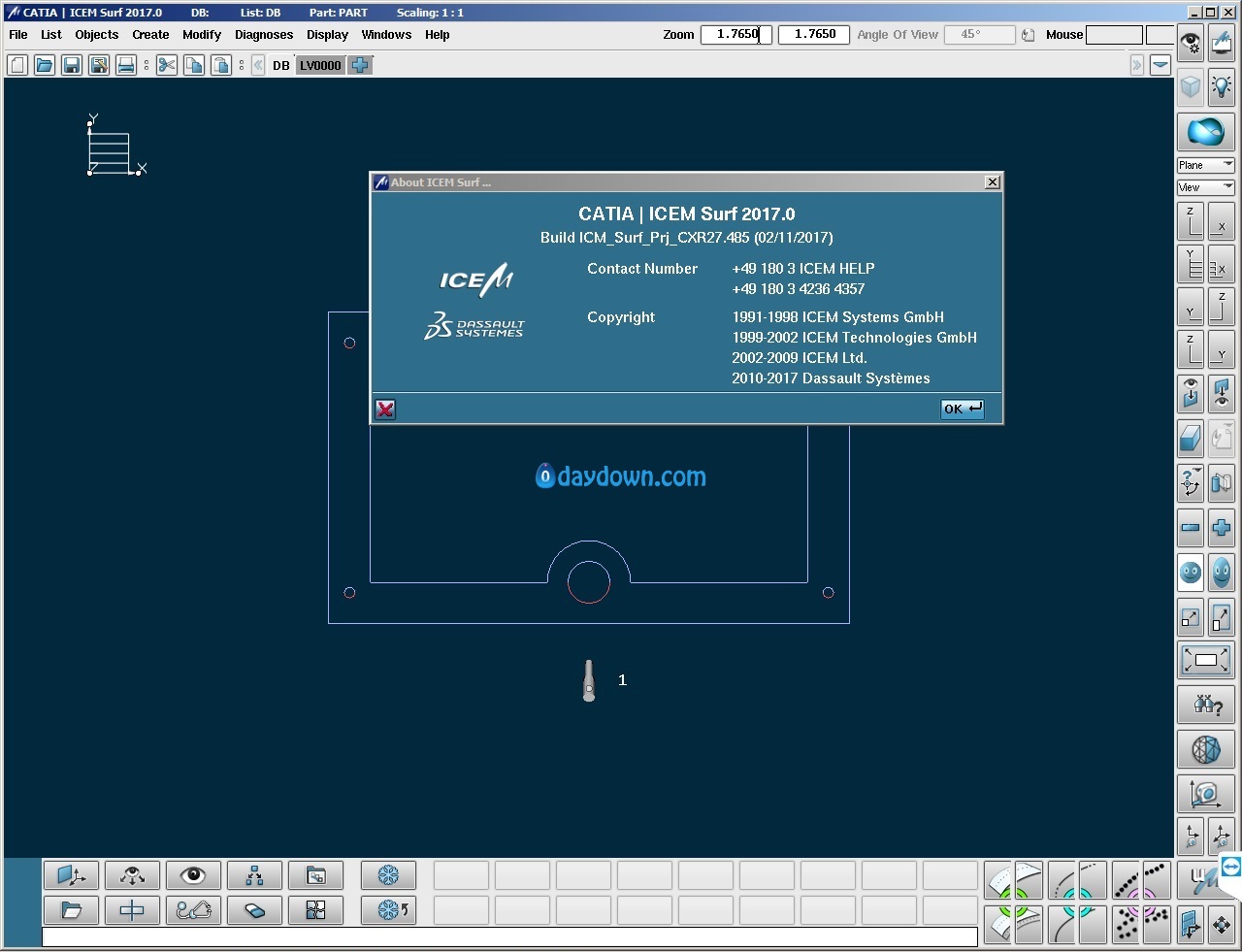Open the View dropdown on right panel
Screen dimensions: 1242x952
click(x=1206, y=187)
